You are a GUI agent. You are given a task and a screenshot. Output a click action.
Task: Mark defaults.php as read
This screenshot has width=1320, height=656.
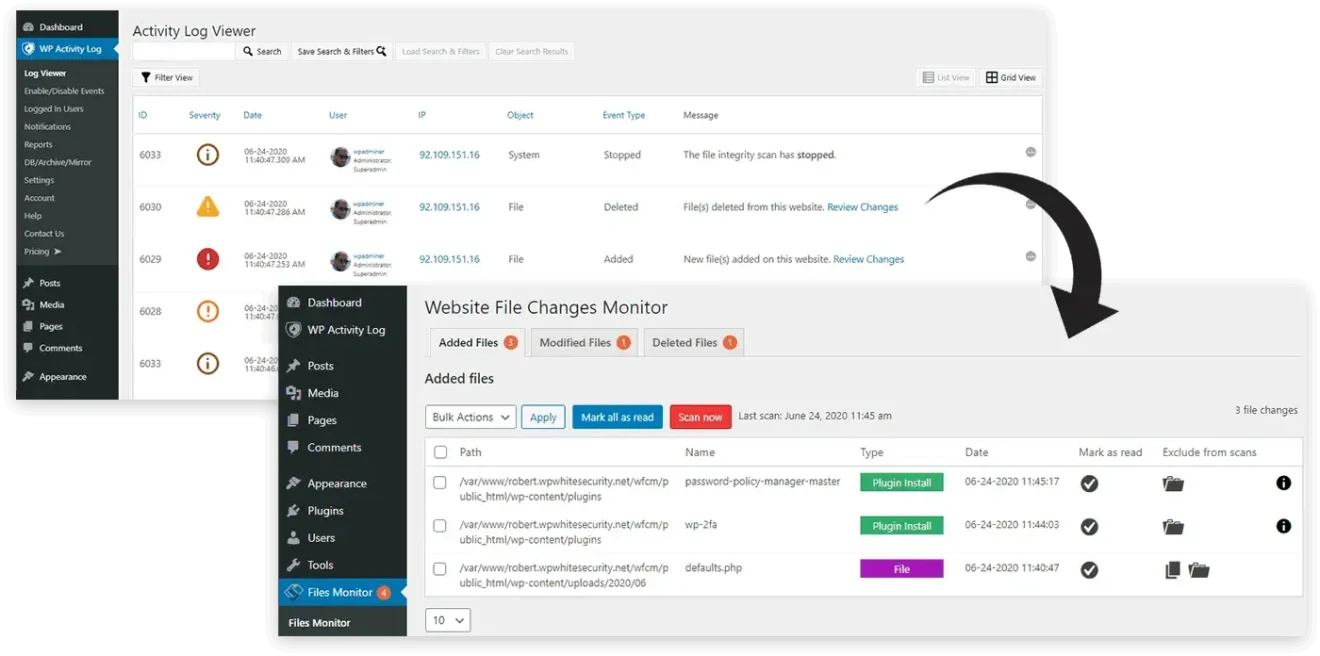(x=1089, y=570)
